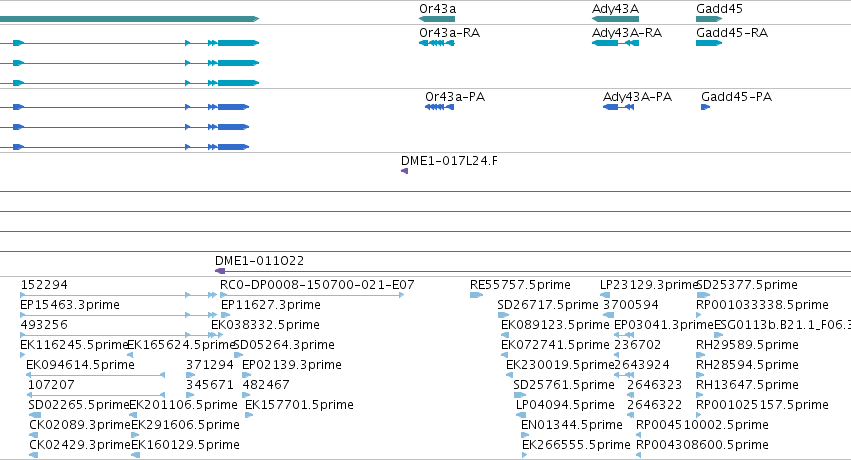The width and height of the screenshot is (851, 460).
Task: Click the RH29589.5prime label
Action: click(747, 344)
